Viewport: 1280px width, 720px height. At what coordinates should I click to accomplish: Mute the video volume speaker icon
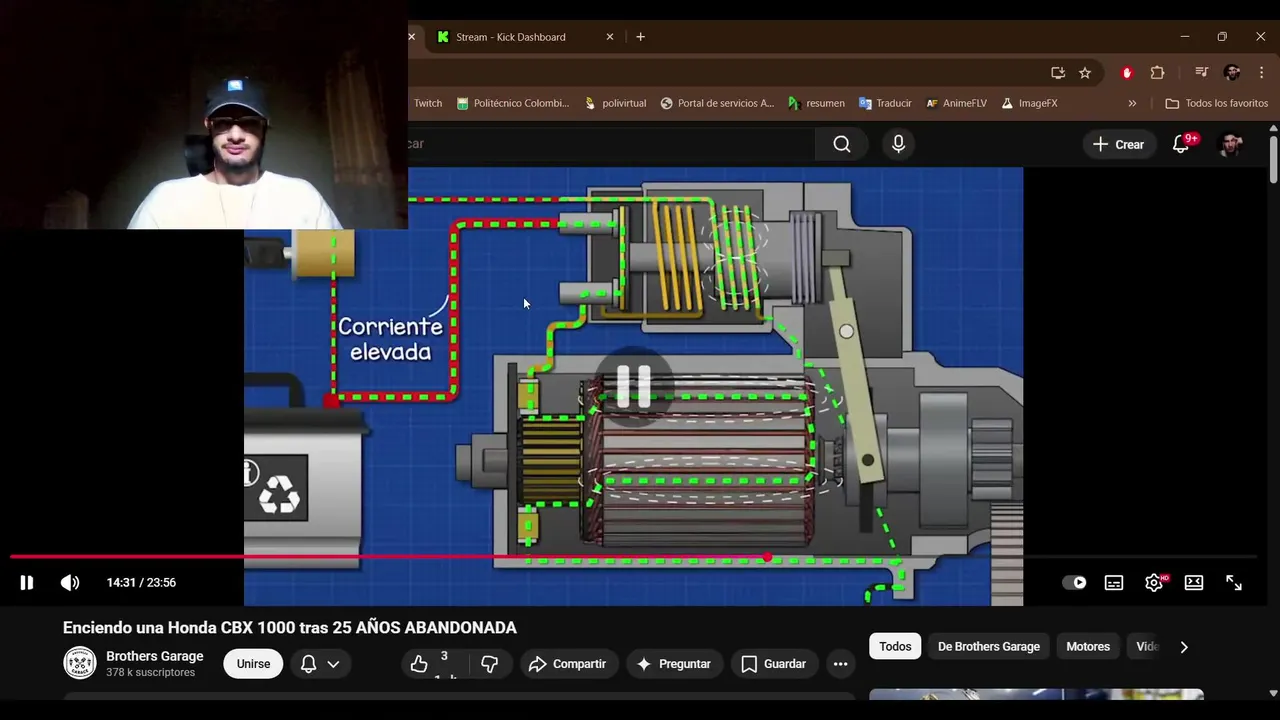pyautogui.click(x=69, y=583)
